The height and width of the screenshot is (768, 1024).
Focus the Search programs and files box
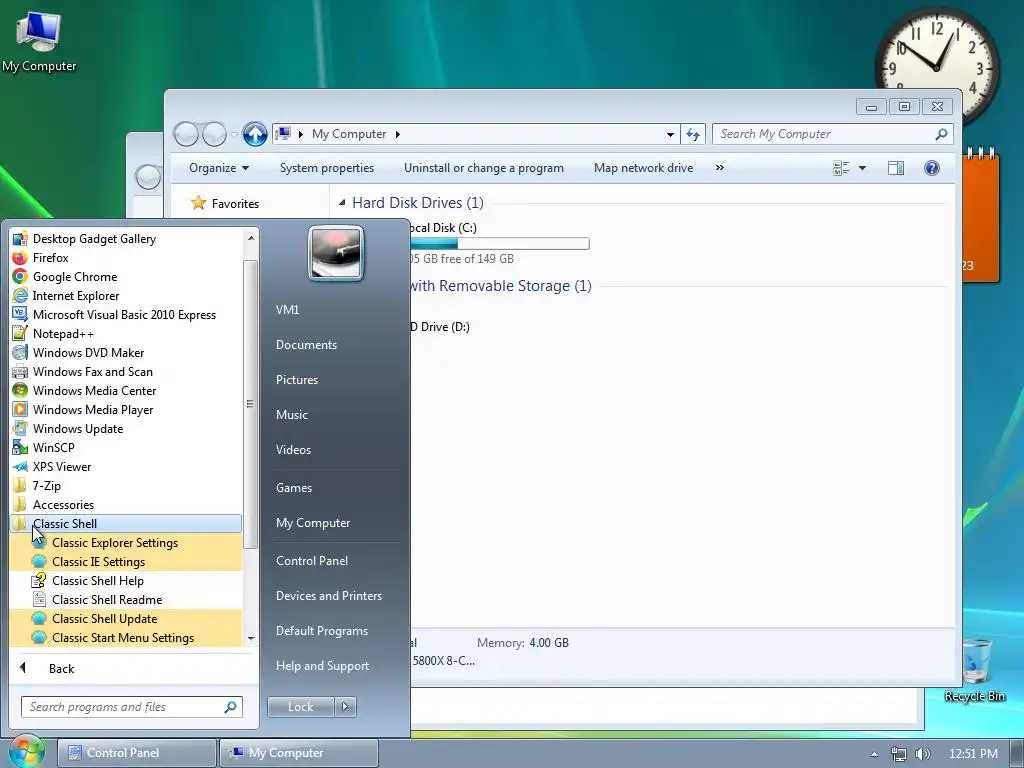(132, 707)
